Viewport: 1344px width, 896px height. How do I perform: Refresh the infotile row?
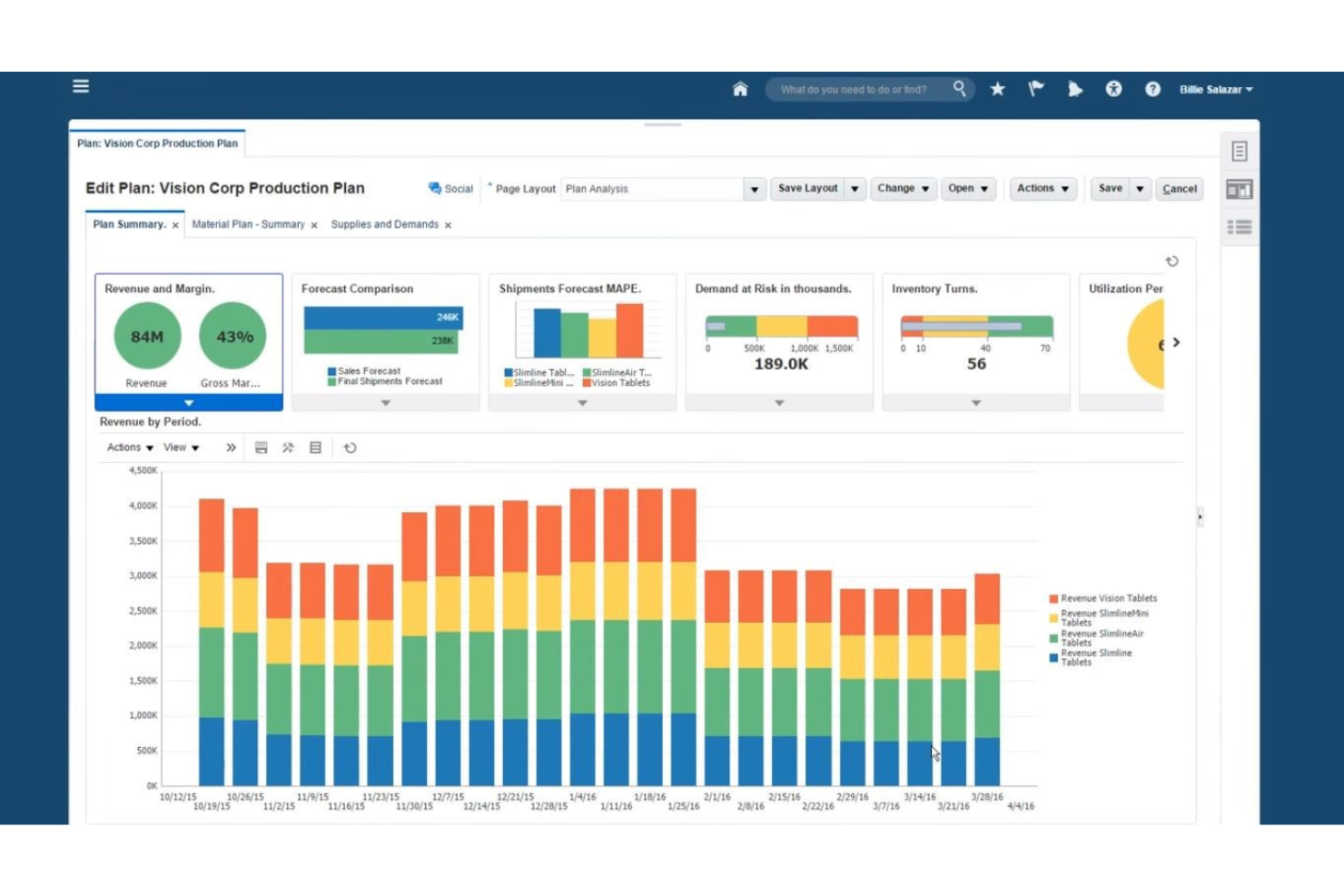[1172, 261]
